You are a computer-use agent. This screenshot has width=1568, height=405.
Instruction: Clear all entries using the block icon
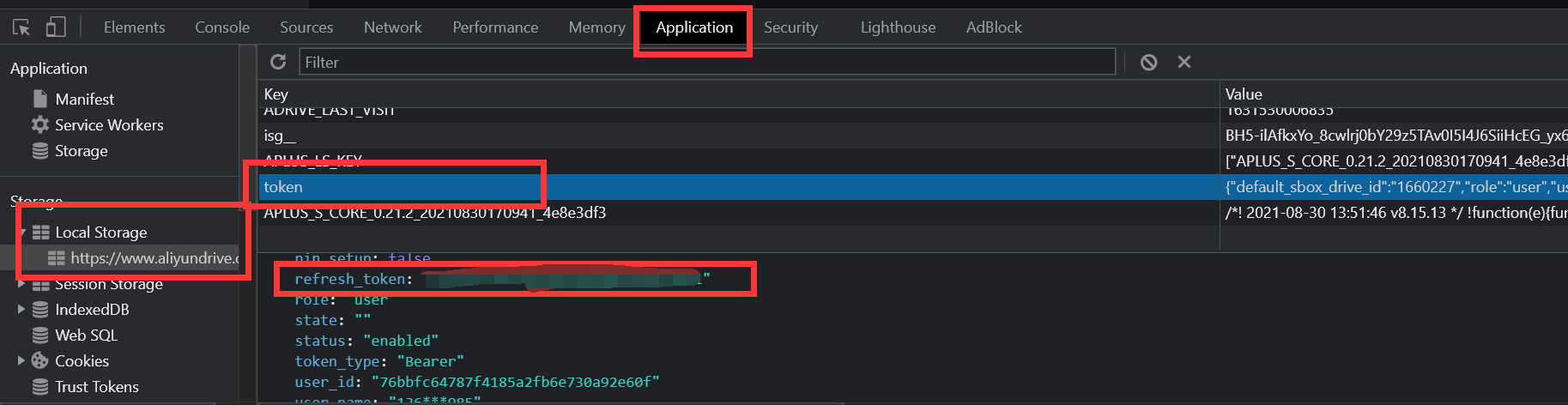(x=1148, y=62)
